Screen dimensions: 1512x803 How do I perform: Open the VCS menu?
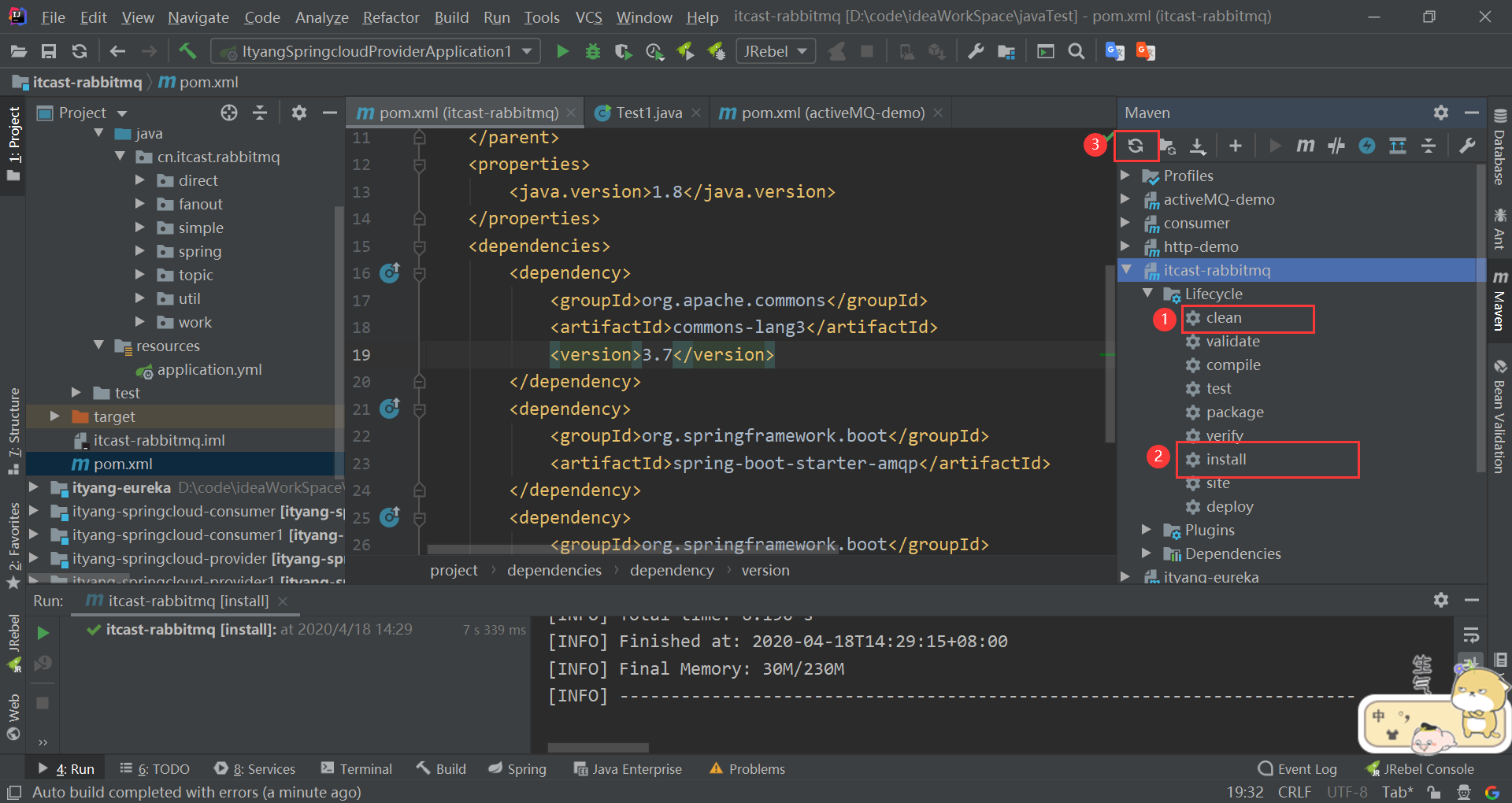point(588,17)
